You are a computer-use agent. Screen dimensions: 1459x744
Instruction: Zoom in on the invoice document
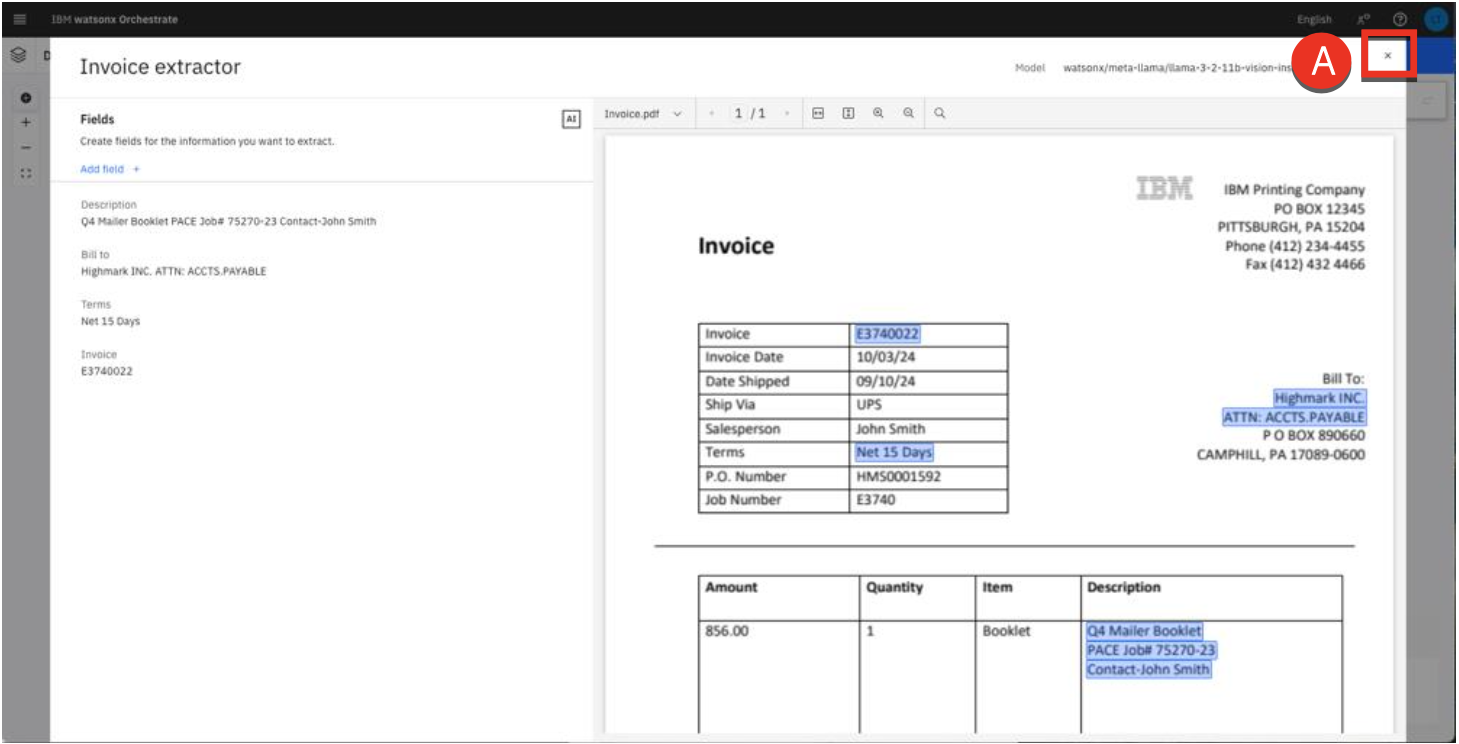point(878,114)
